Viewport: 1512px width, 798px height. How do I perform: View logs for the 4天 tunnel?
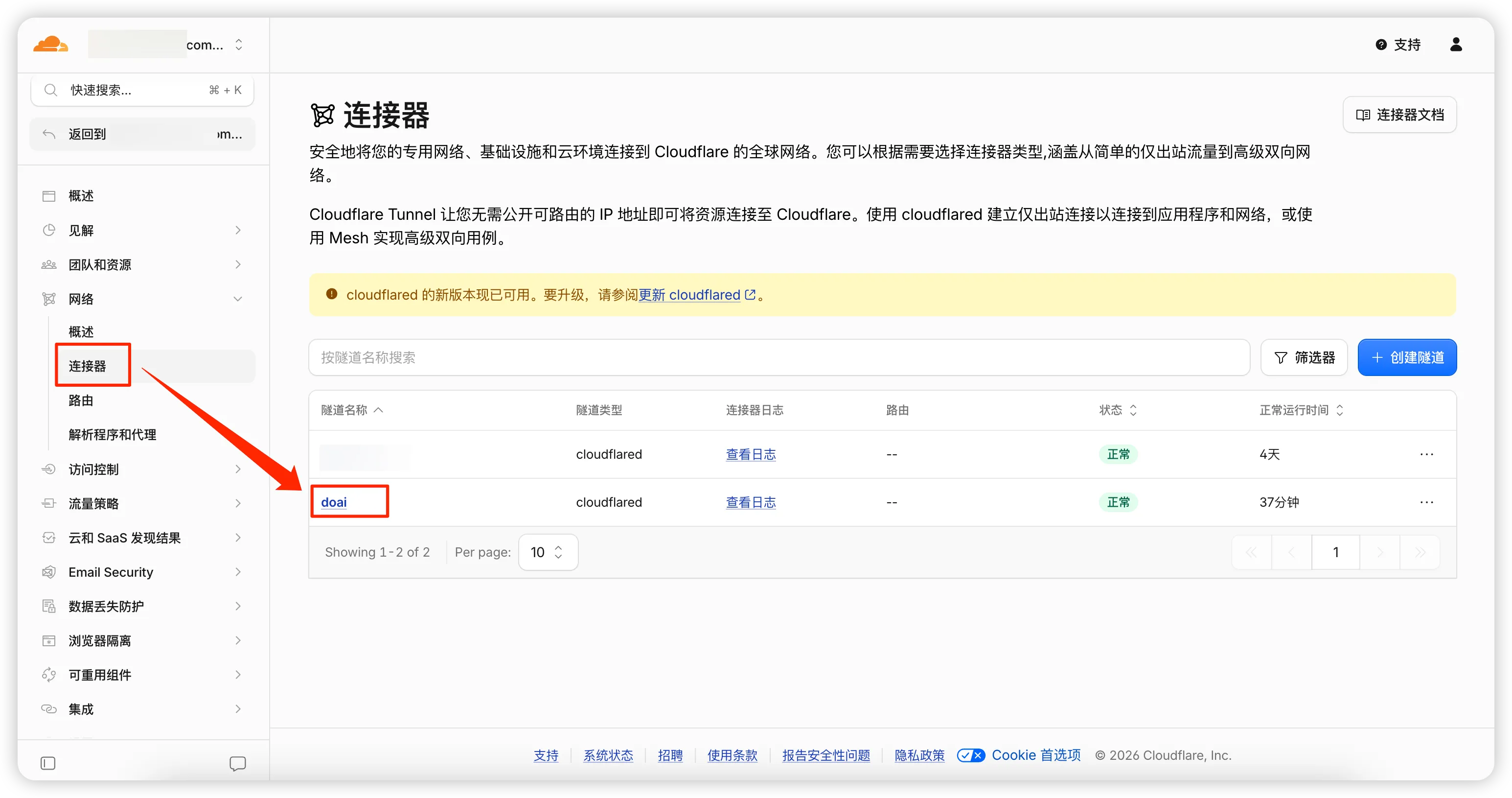751,454
